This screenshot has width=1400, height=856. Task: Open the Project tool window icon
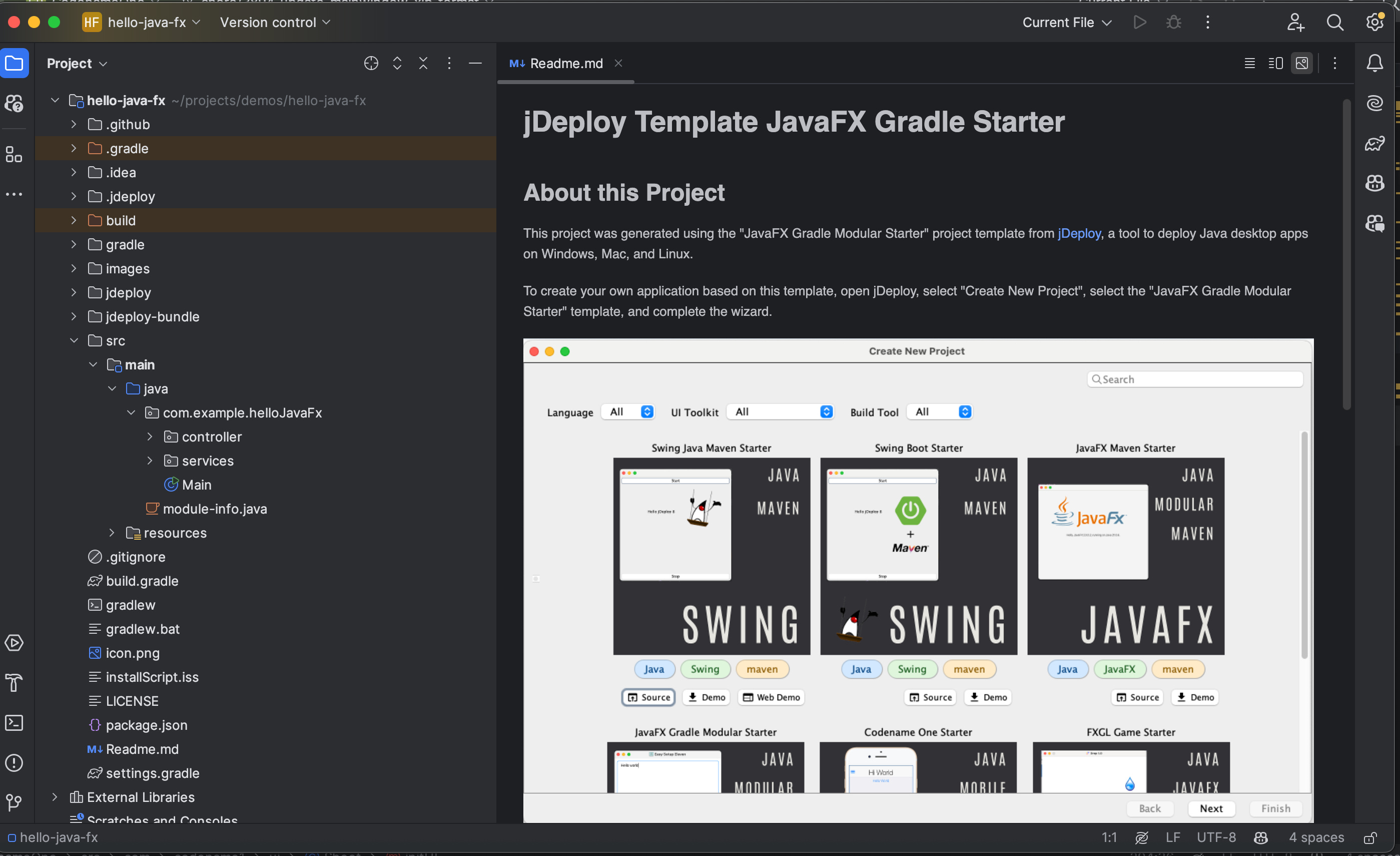pos(14,63)
